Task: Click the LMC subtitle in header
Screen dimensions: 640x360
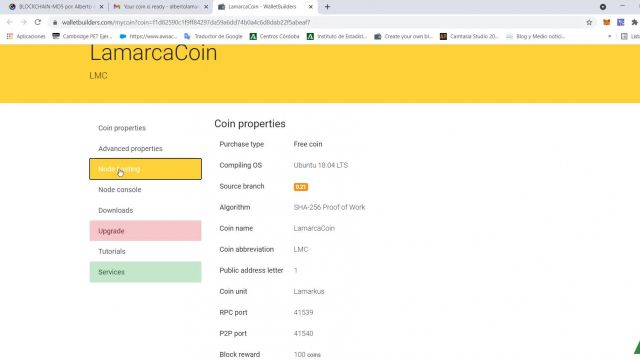Action: point(98,76)
